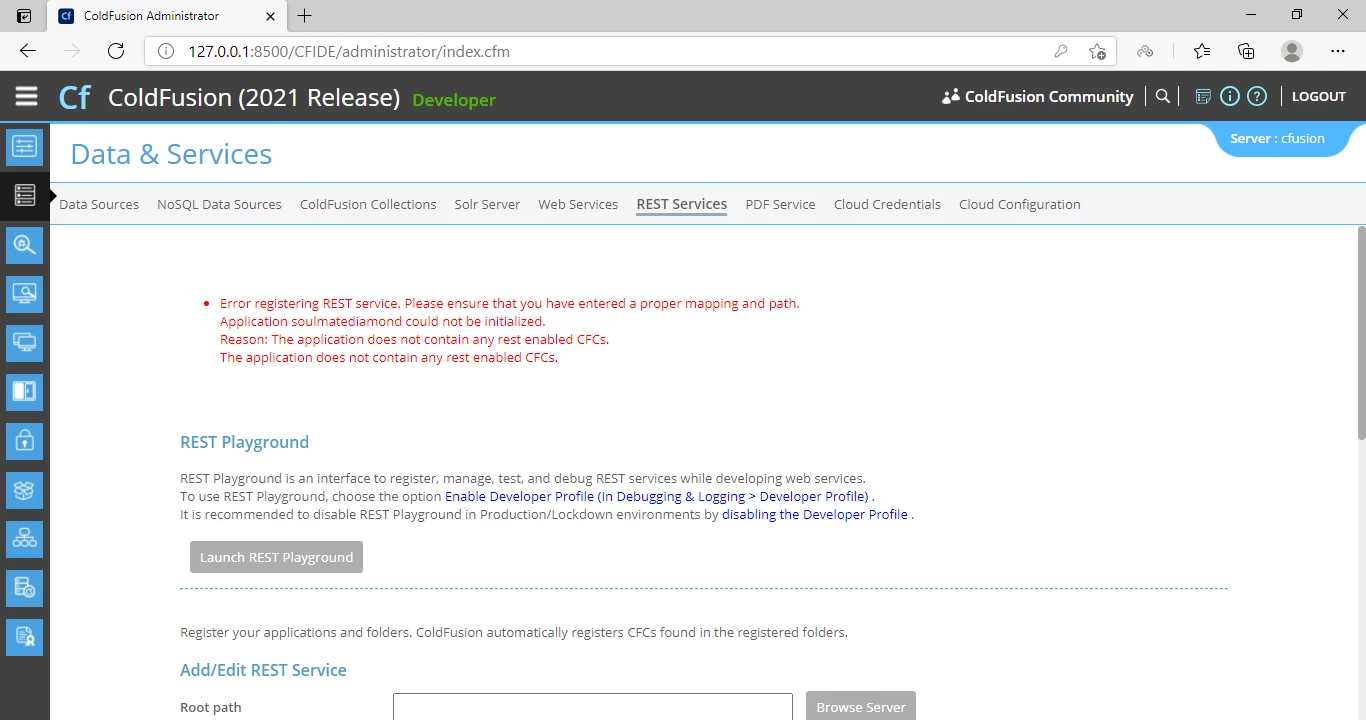Open the Solr Server tab
Image resolution: width=1366 pixels, height=720 pixels.
point(487,204)
